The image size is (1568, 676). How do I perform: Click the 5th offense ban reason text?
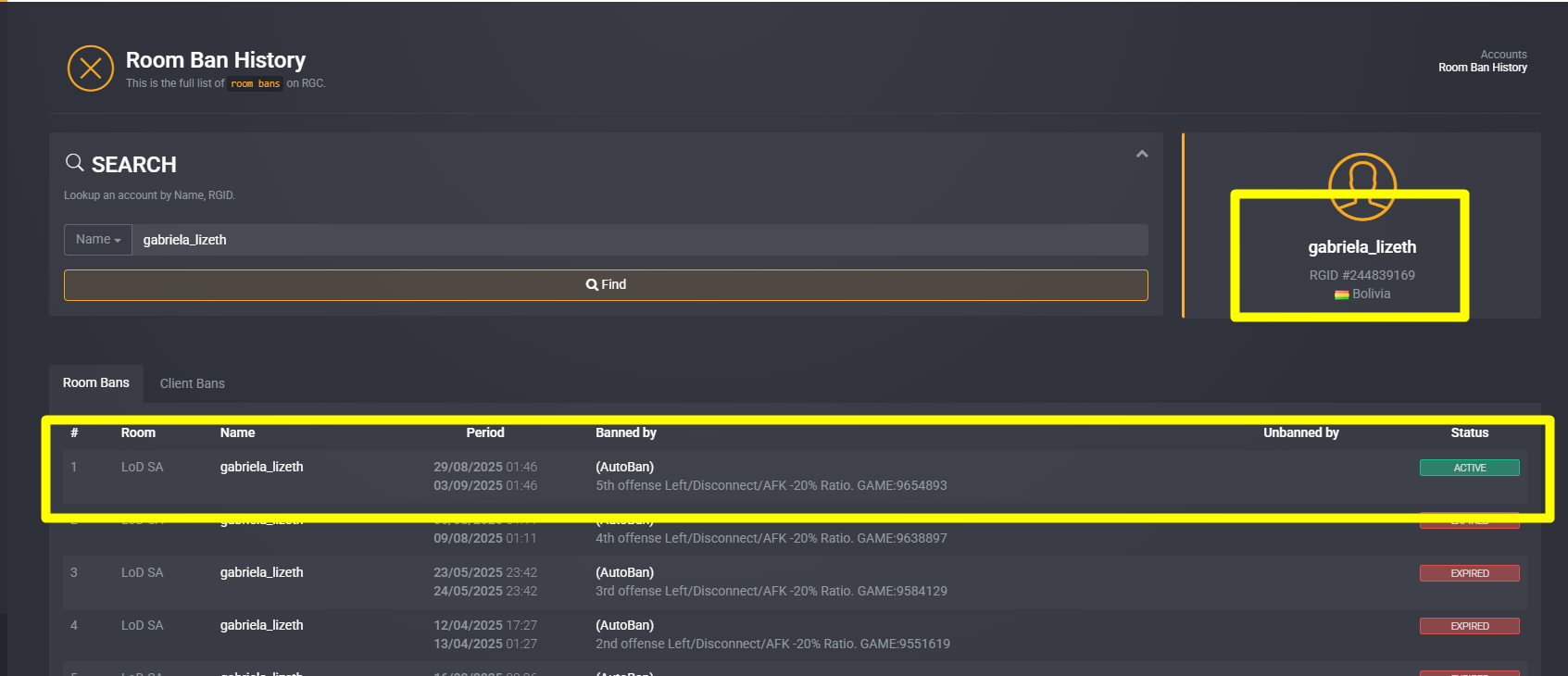click(x=771, y=485)
